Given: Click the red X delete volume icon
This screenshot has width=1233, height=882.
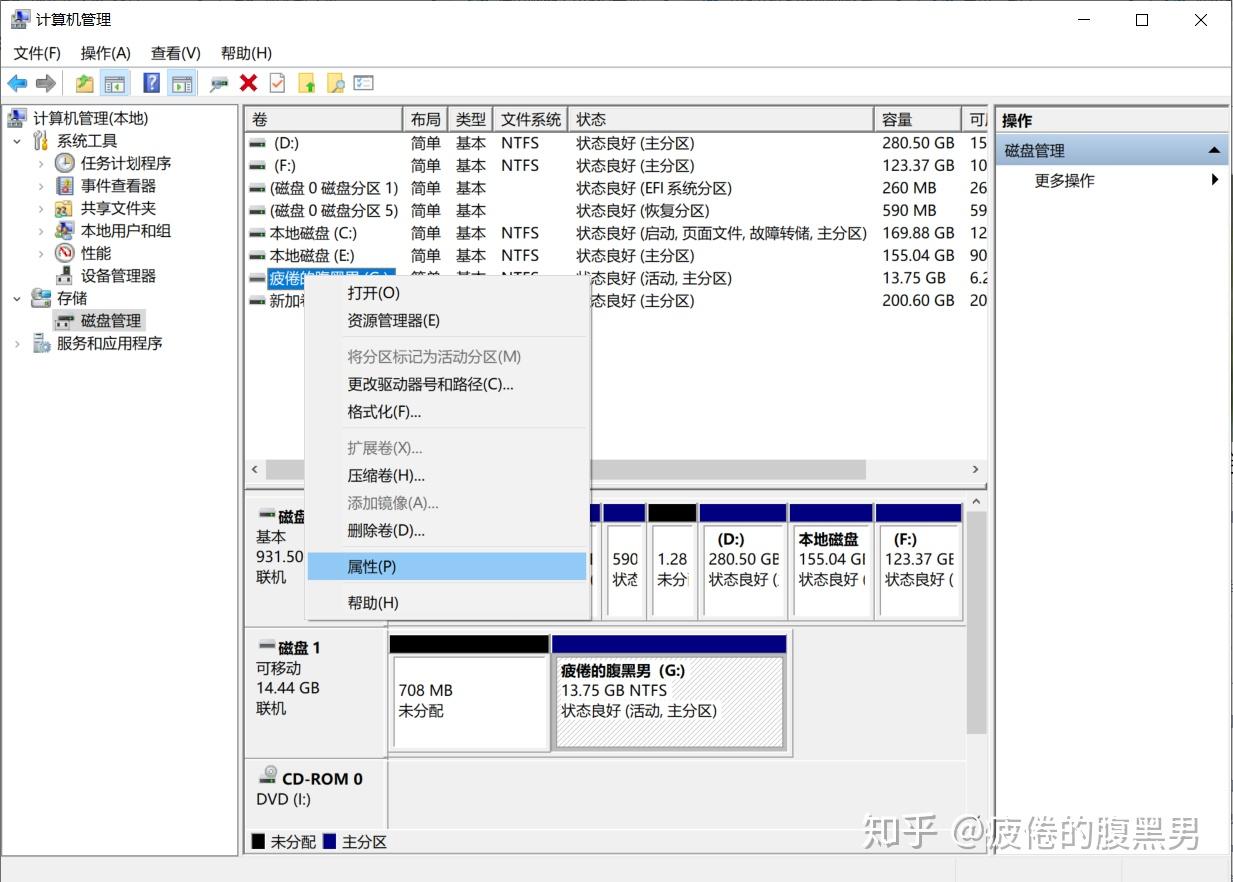Looking at the screenshot, I should coord(249,83).
